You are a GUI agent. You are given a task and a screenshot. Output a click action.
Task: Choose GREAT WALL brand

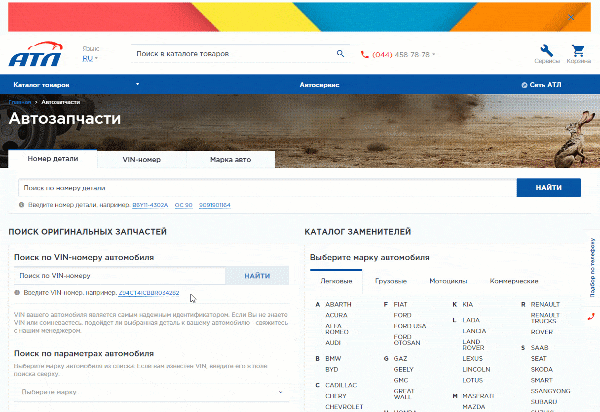click(x=403, y=394)
